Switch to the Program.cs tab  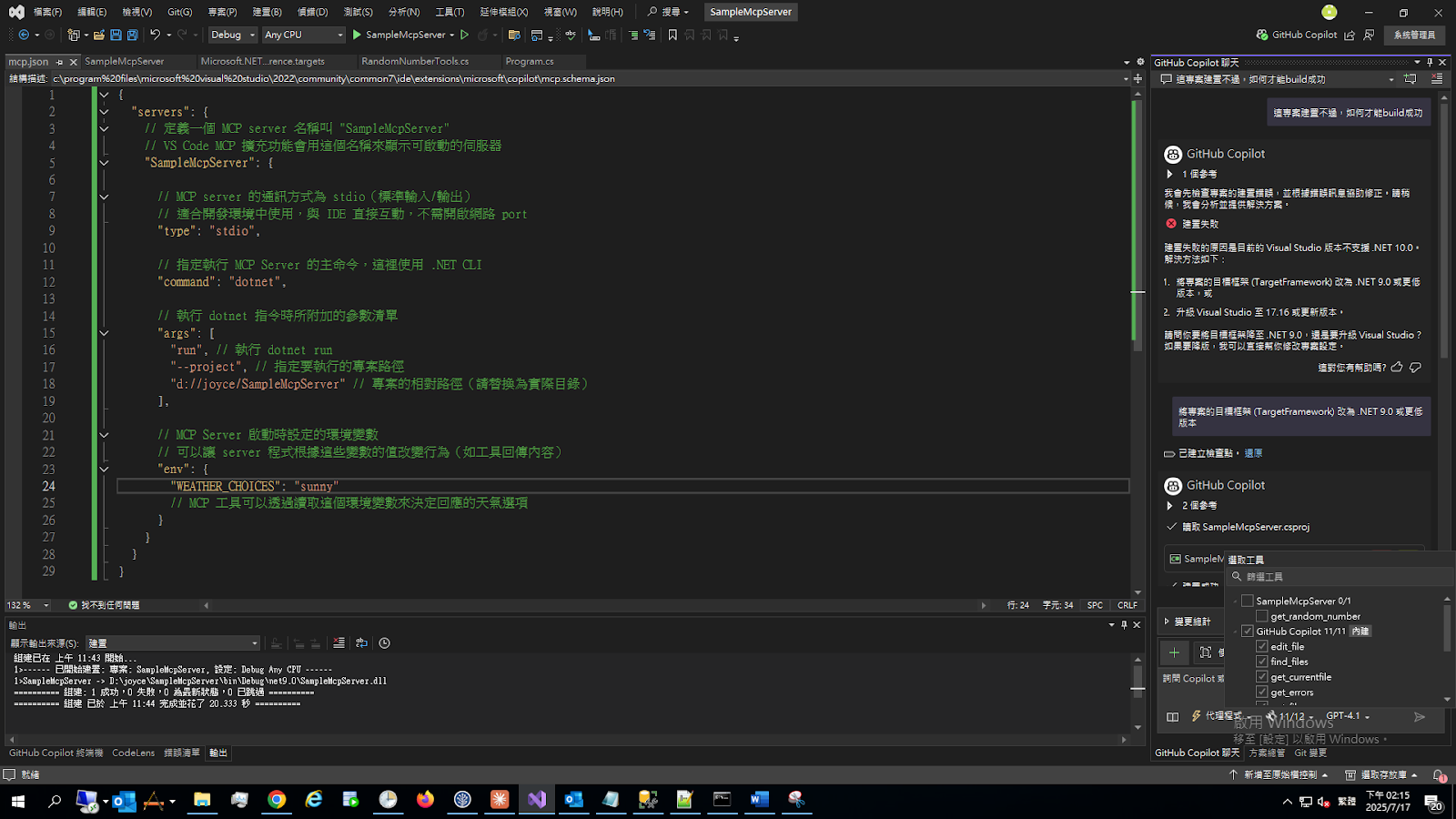click(530, 62)
